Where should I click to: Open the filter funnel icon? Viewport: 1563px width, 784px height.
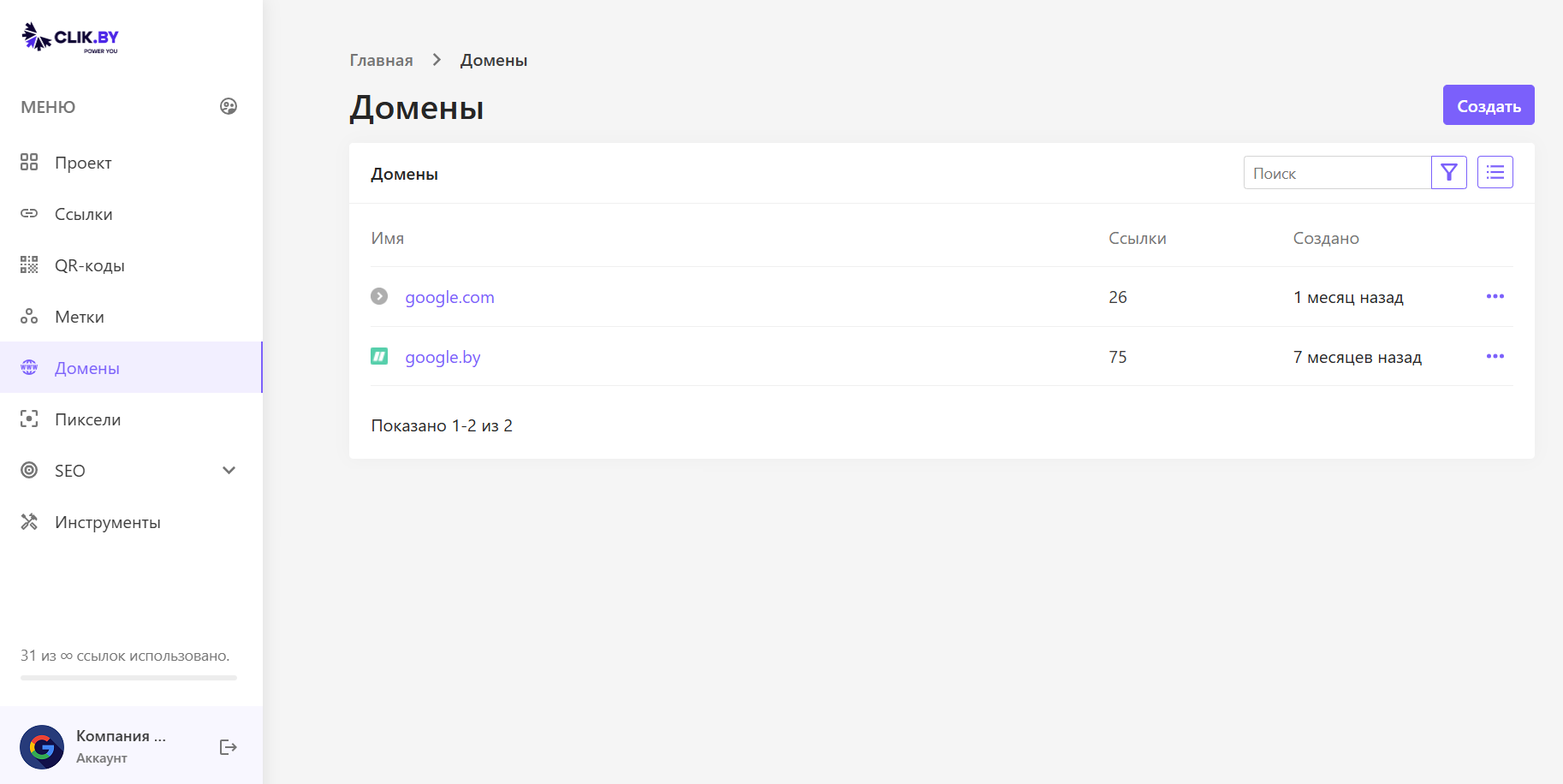(1448, 173)
